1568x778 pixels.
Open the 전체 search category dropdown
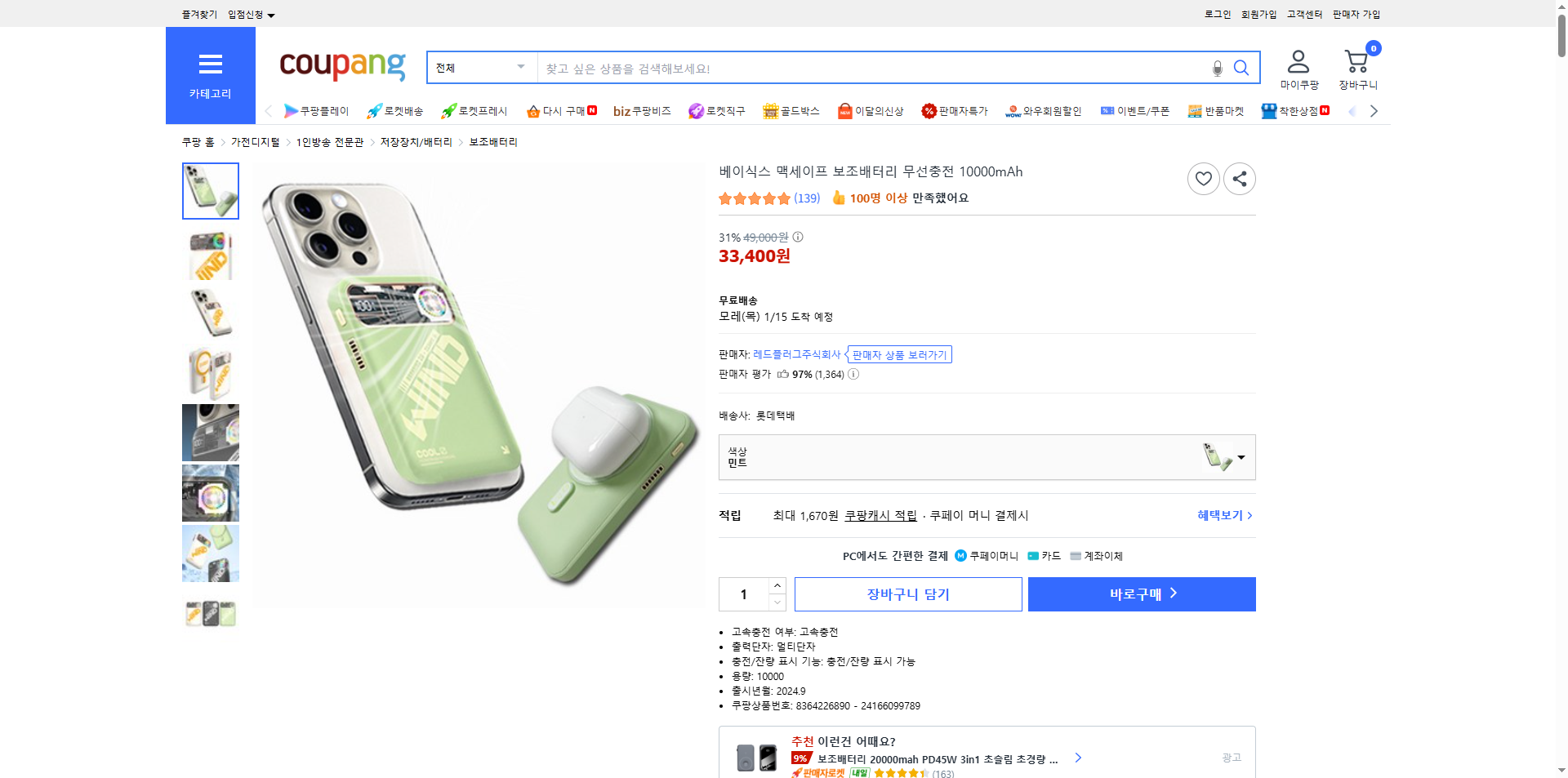480,68
